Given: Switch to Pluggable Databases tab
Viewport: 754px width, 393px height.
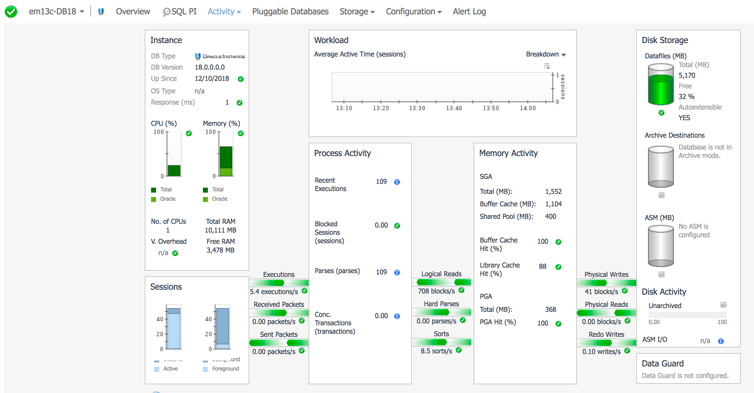Looking at the screenshot, I should pyautogui.click(x=290, y=12).
